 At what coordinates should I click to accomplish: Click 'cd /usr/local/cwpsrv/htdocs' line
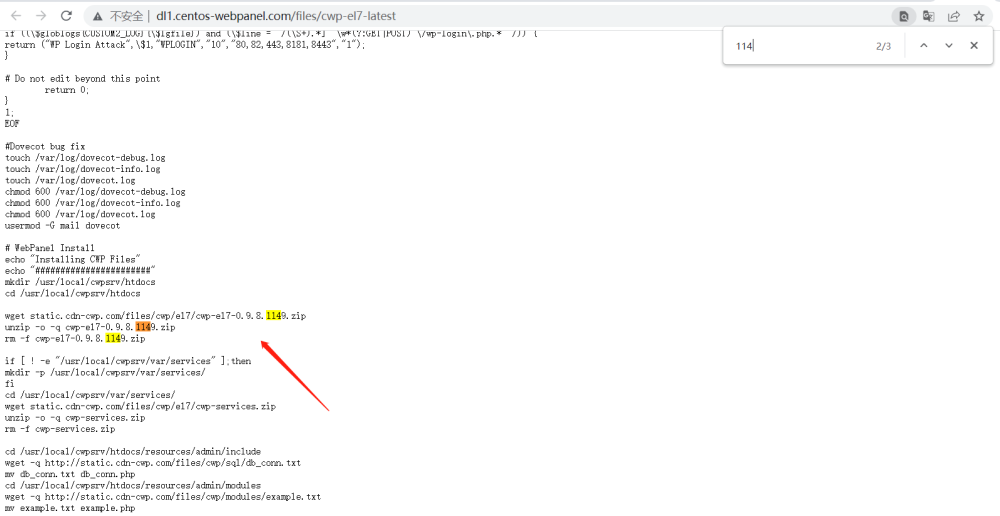(72, 293)
